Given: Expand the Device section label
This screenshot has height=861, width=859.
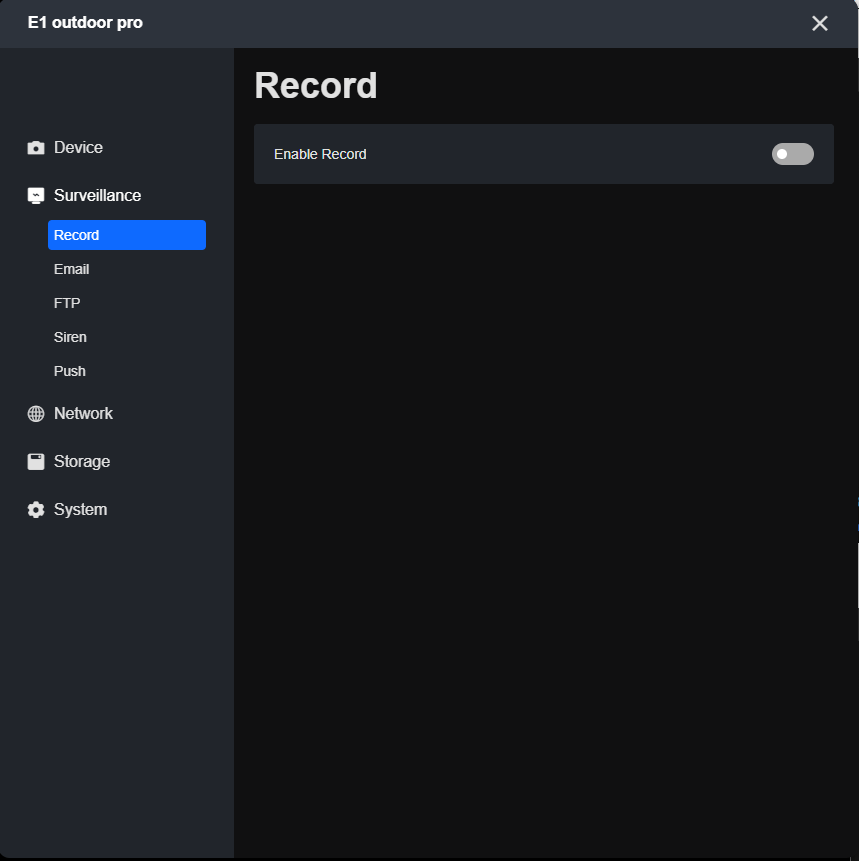Looking at the screenshot, I should point(78,148).
